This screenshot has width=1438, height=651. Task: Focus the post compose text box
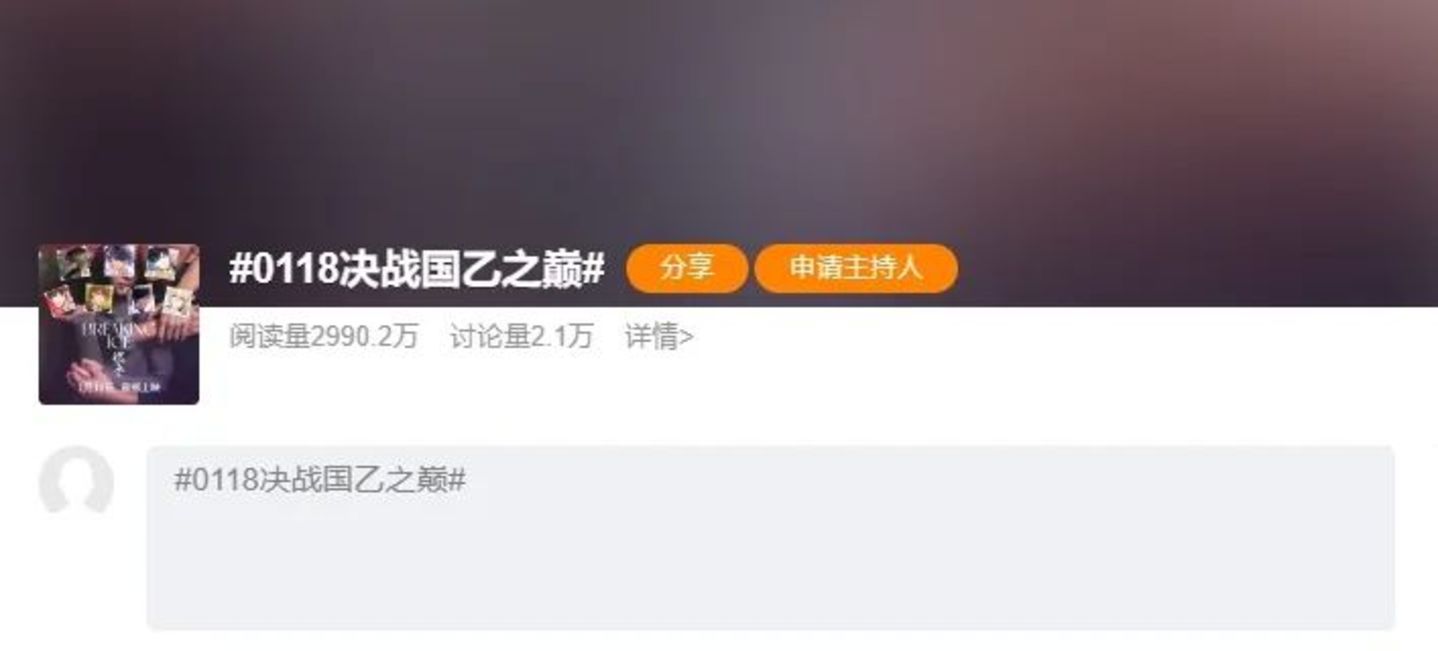click(x=770, y=538)
